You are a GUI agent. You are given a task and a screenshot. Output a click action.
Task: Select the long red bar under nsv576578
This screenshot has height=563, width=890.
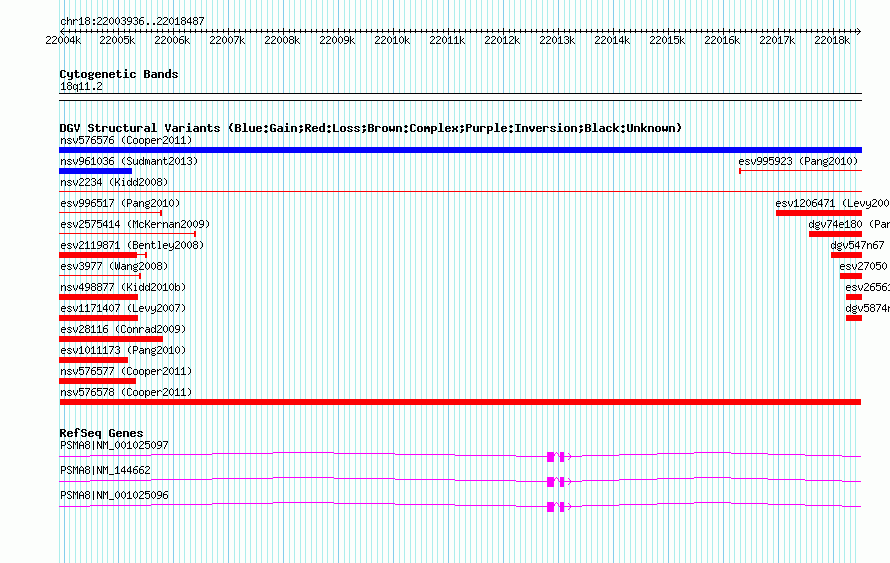(x=460, y=402)
